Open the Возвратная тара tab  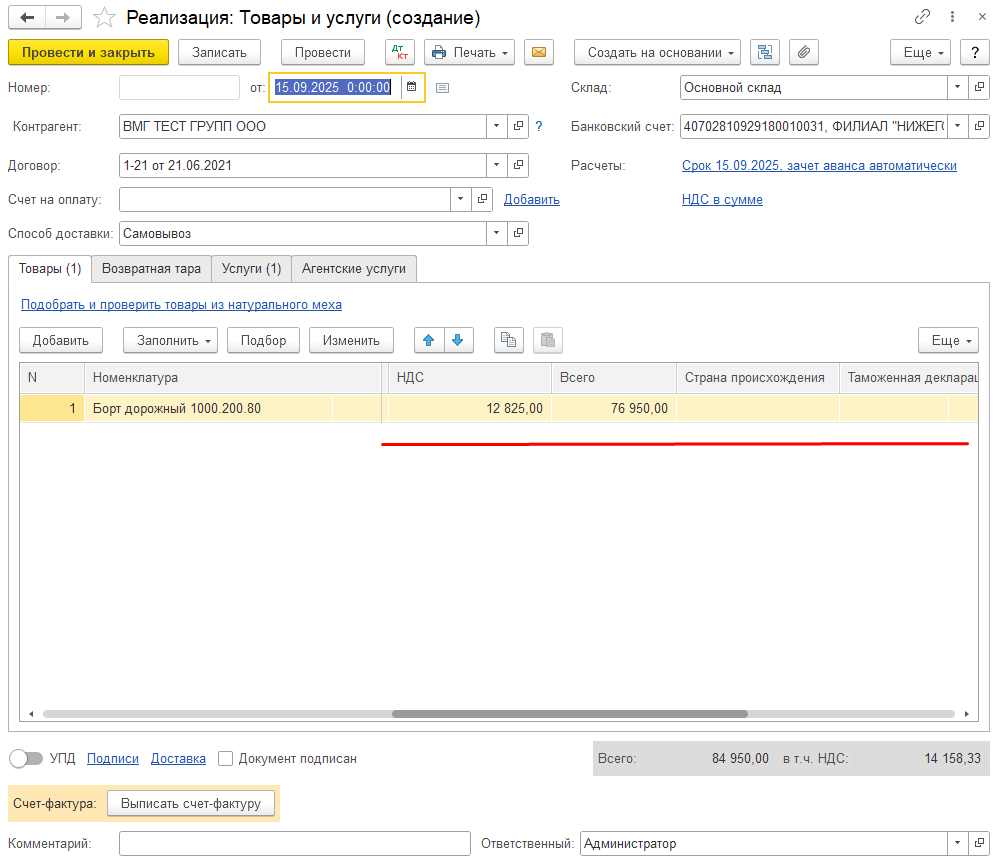click(x=151, y=269)
